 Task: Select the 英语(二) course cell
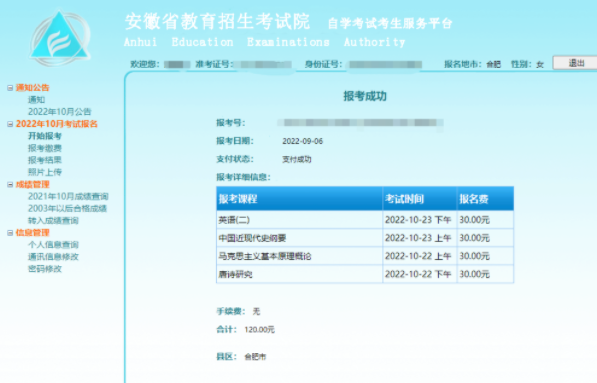[x=299, y=220]
